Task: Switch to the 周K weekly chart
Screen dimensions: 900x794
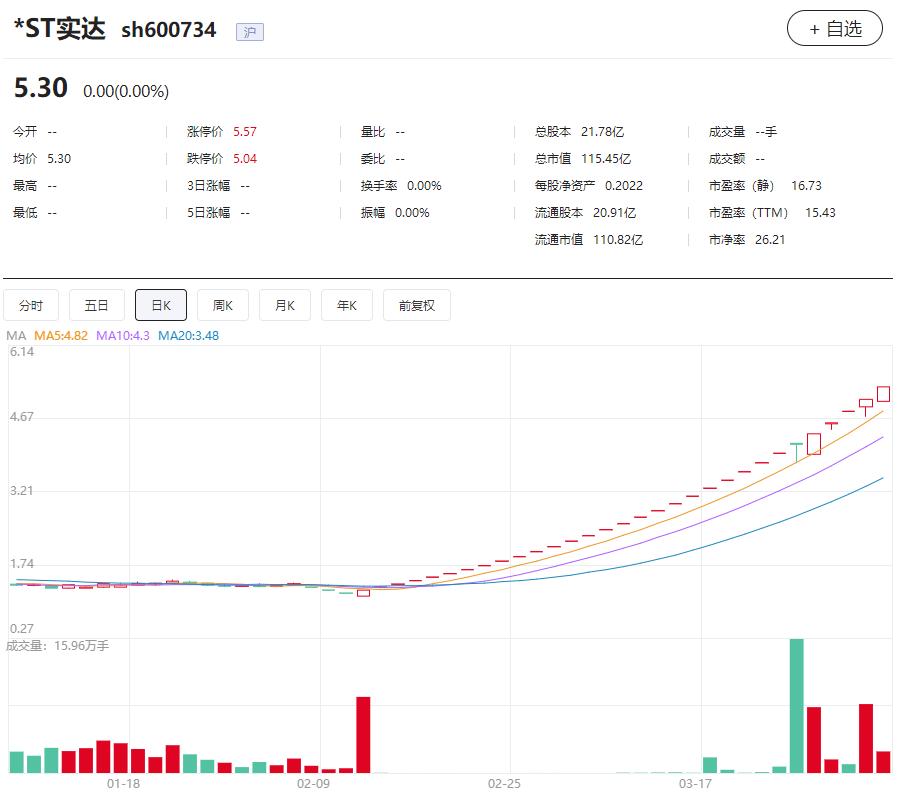Action: click(222, 305)
